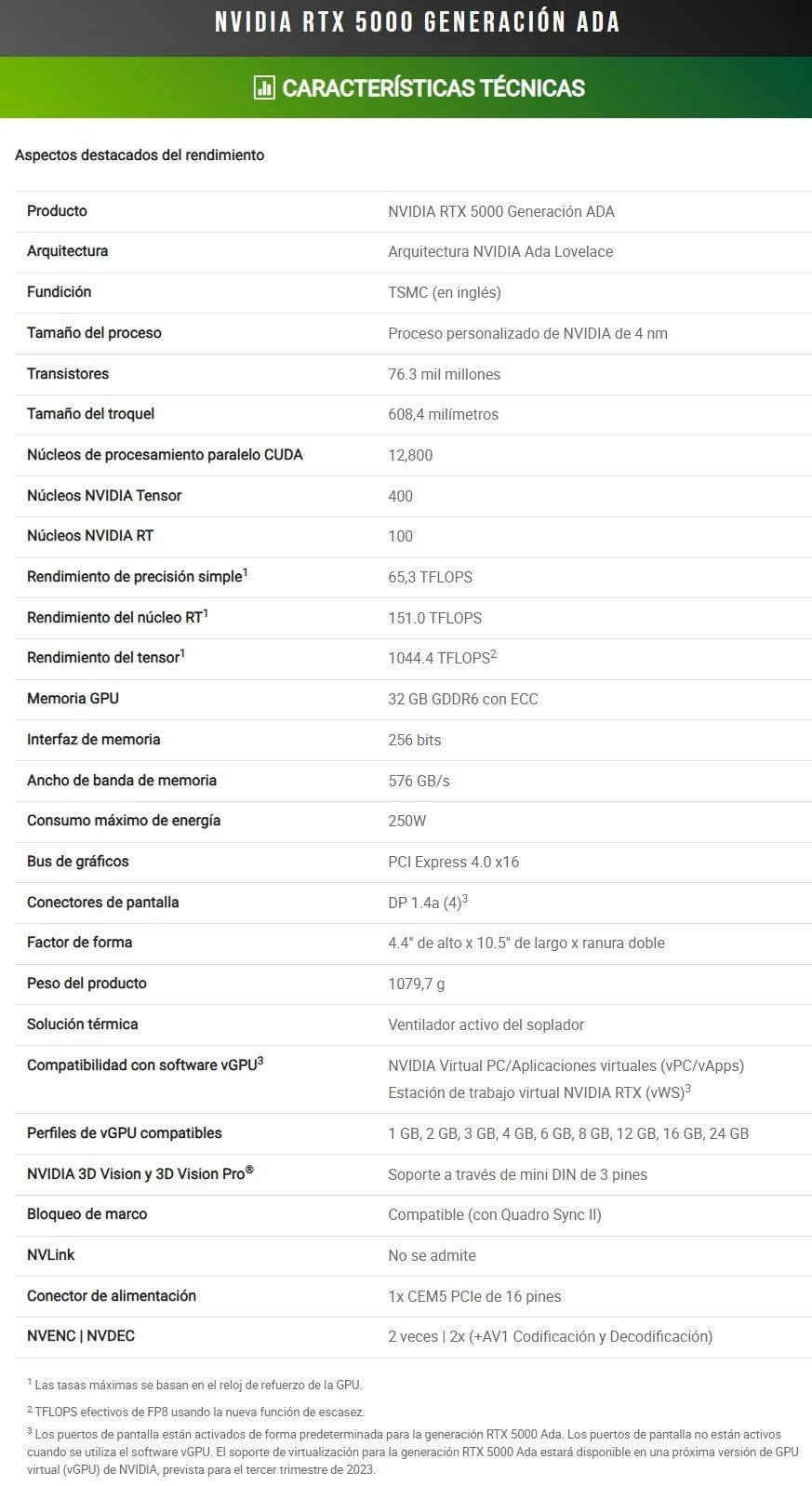Viewport: 812px width, 1486px height.
Task: Select the NVENC | NVDEC row label
Action: tap(81, 1336)
